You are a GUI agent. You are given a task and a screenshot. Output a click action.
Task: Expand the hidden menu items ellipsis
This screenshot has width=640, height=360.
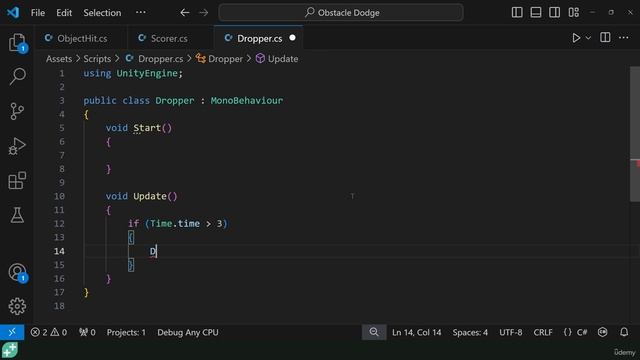tap(140, 12)
